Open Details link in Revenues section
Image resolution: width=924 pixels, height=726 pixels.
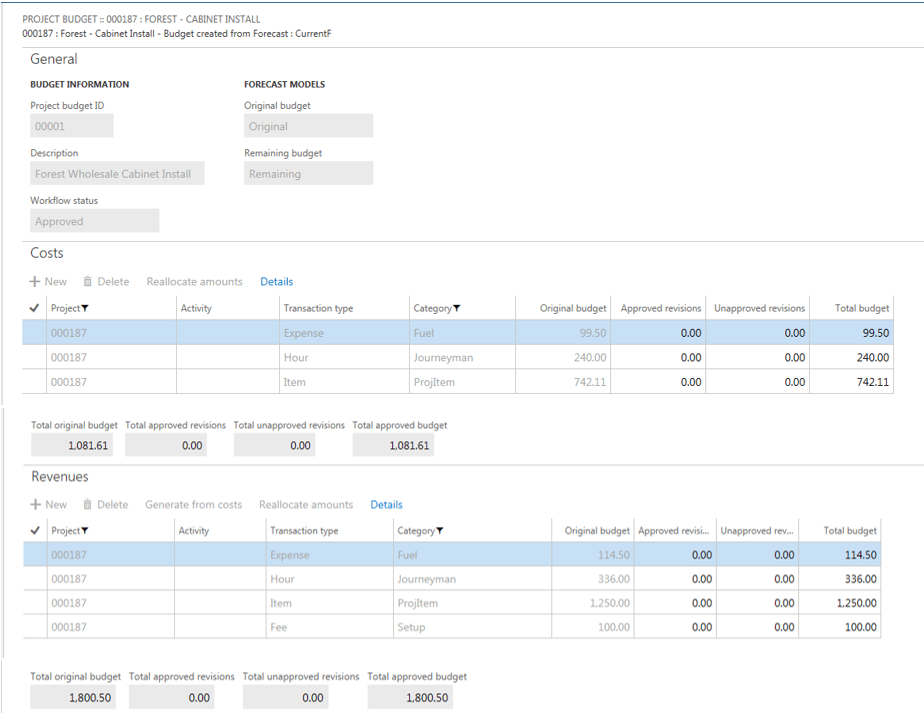tap(386, 505)
